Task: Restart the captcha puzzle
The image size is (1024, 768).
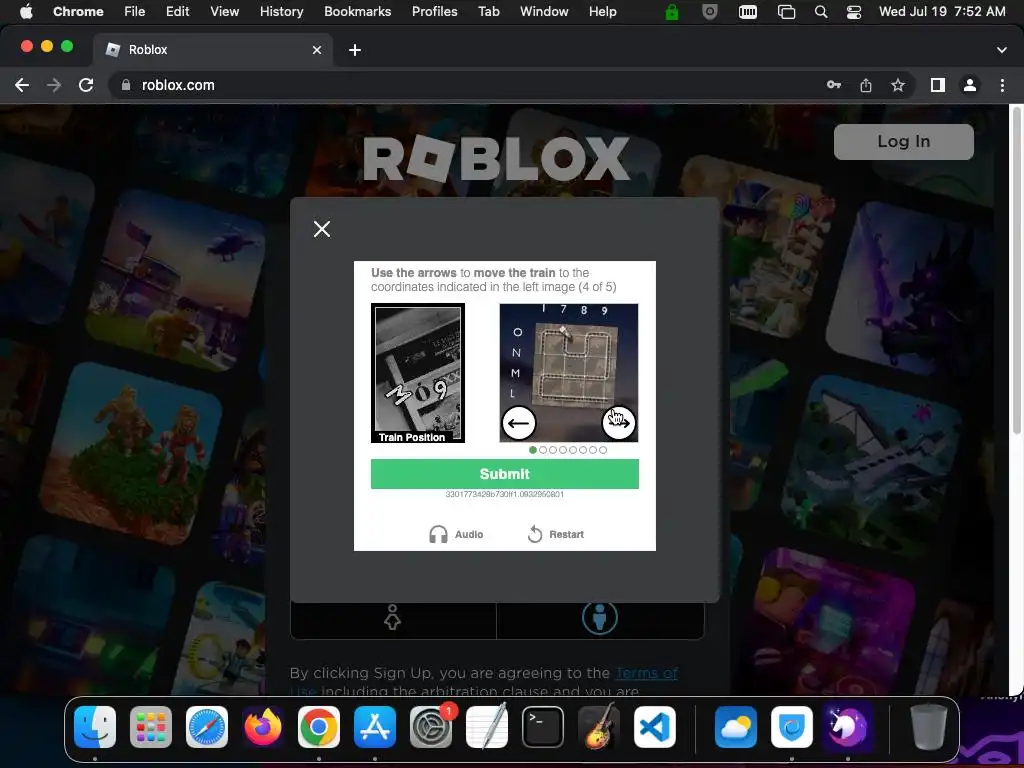Action: click(x=556, y=534)
